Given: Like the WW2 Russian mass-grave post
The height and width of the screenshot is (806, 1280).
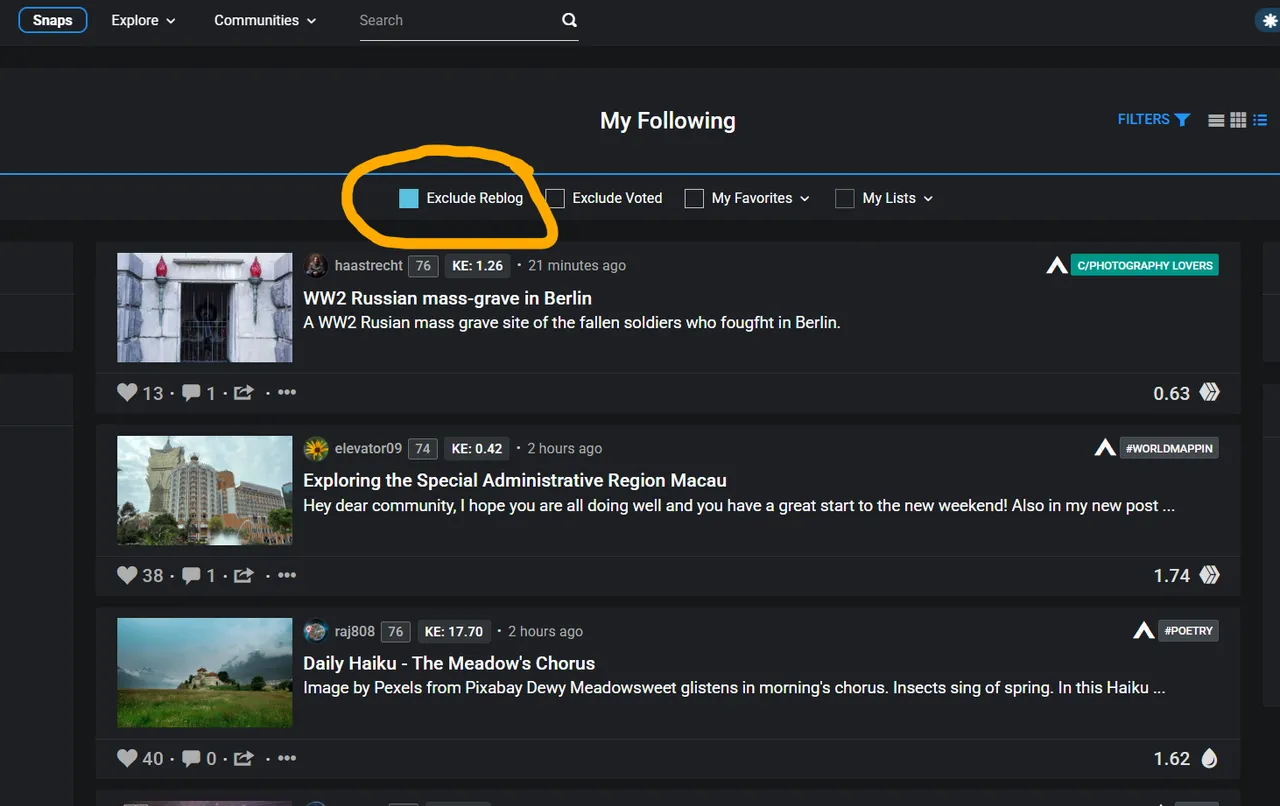Looking at the screenshot, I should pos(127,392).
